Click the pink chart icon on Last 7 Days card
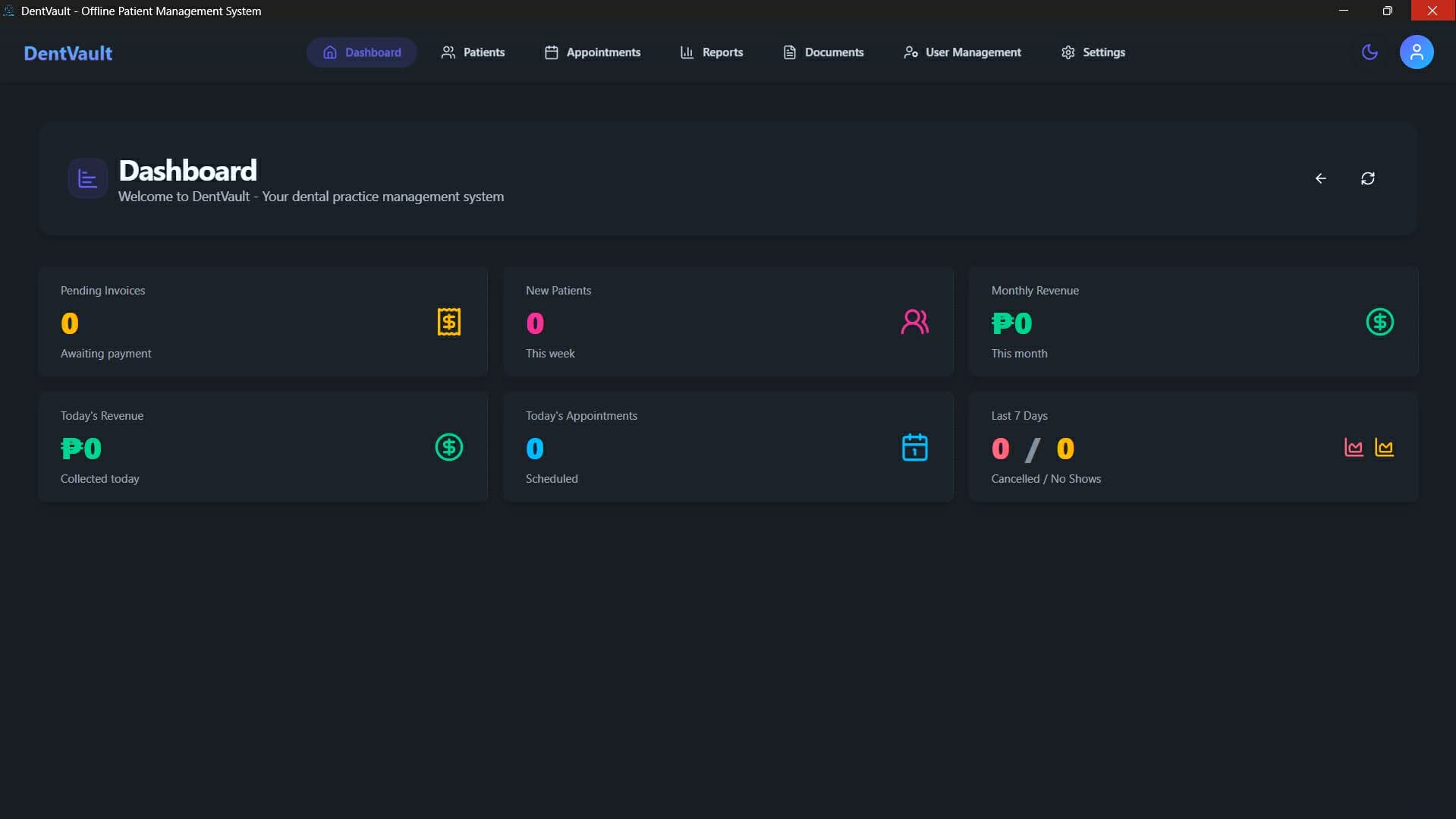 pos(1354,447)
